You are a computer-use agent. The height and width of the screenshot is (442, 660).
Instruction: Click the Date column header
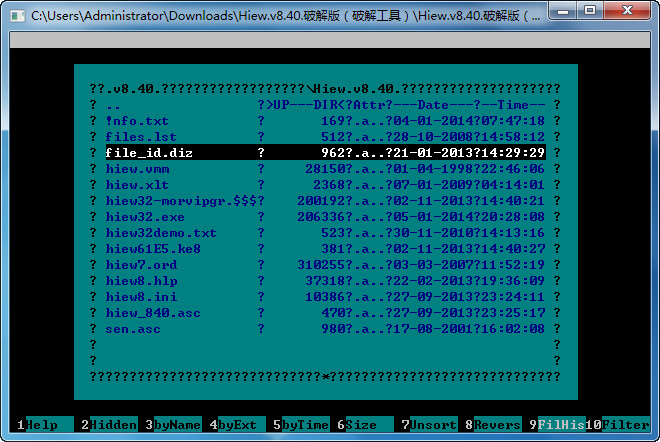click(433, 105)
